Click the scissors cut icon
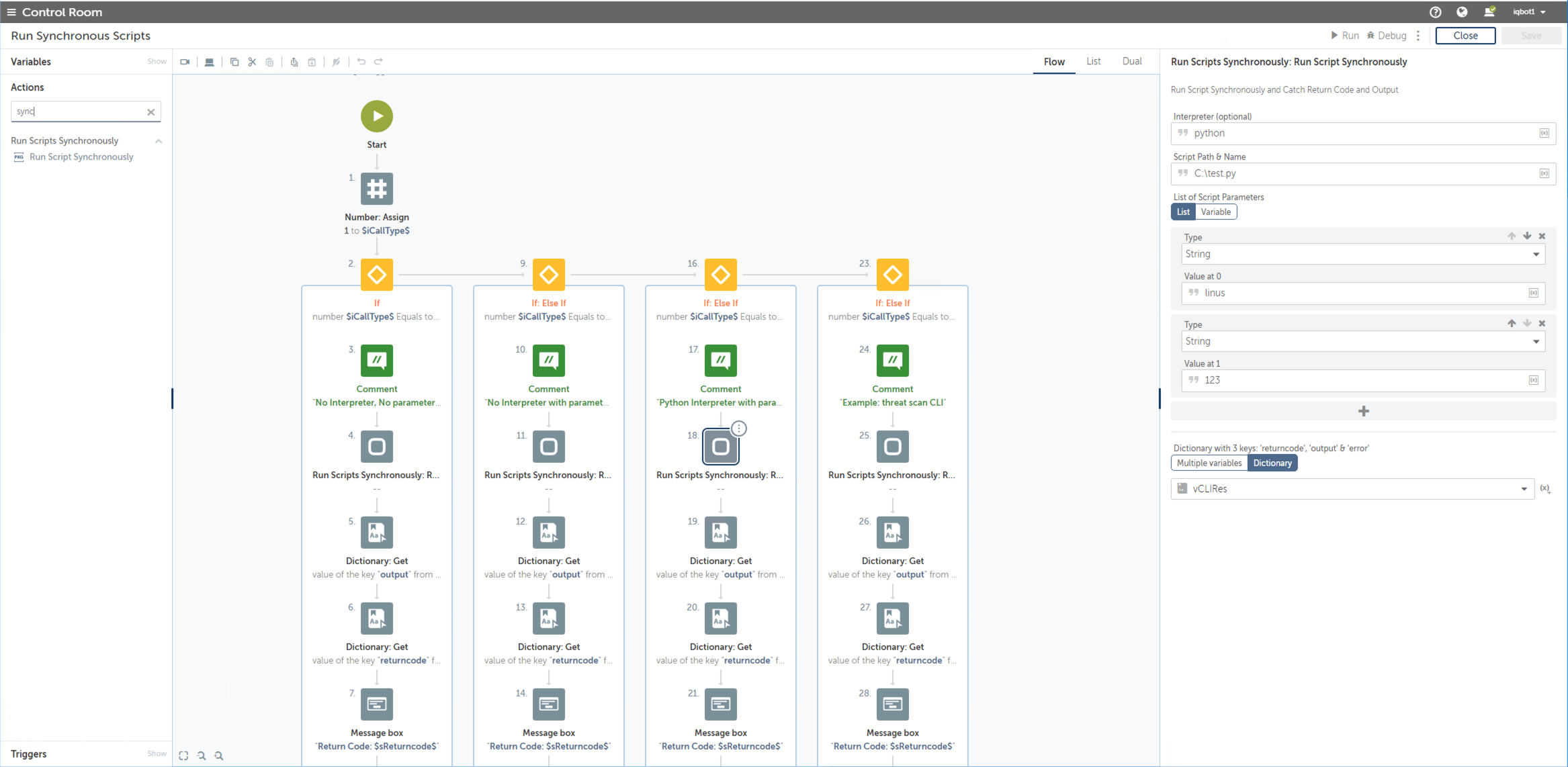1568x767 pixels. pos(252,62)
